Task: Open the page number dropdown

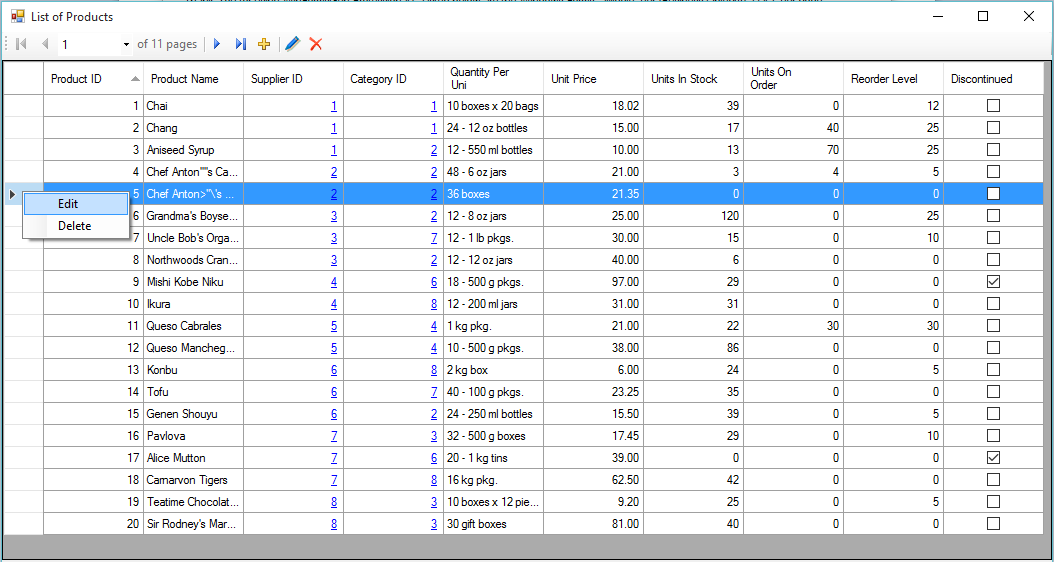Action: [126, 45]
